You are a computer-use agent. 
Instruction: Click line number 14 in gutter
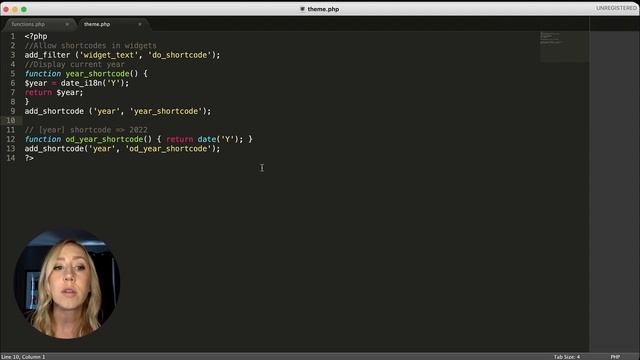11,158
